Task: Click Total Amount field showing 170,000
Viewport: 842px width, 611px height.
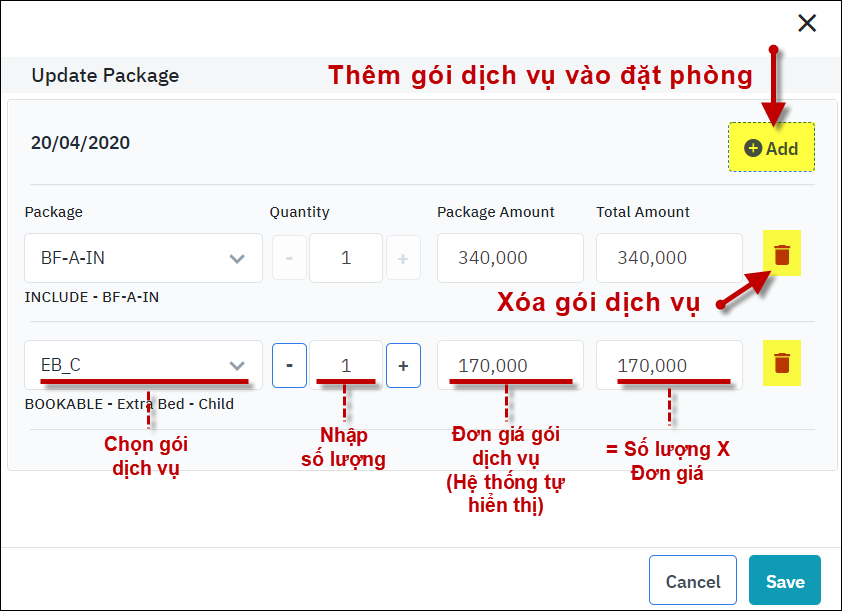Action: tap(669, 365)
